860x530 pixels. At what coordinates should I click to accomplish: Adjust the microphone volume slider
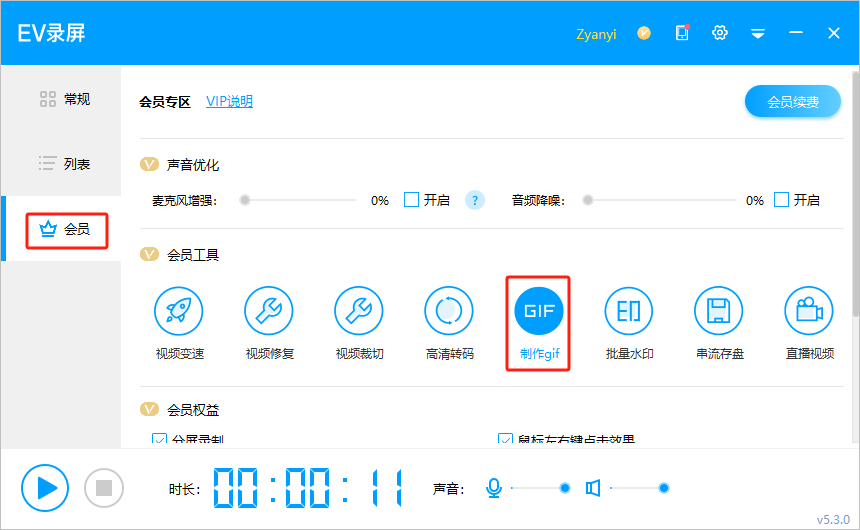564,488
